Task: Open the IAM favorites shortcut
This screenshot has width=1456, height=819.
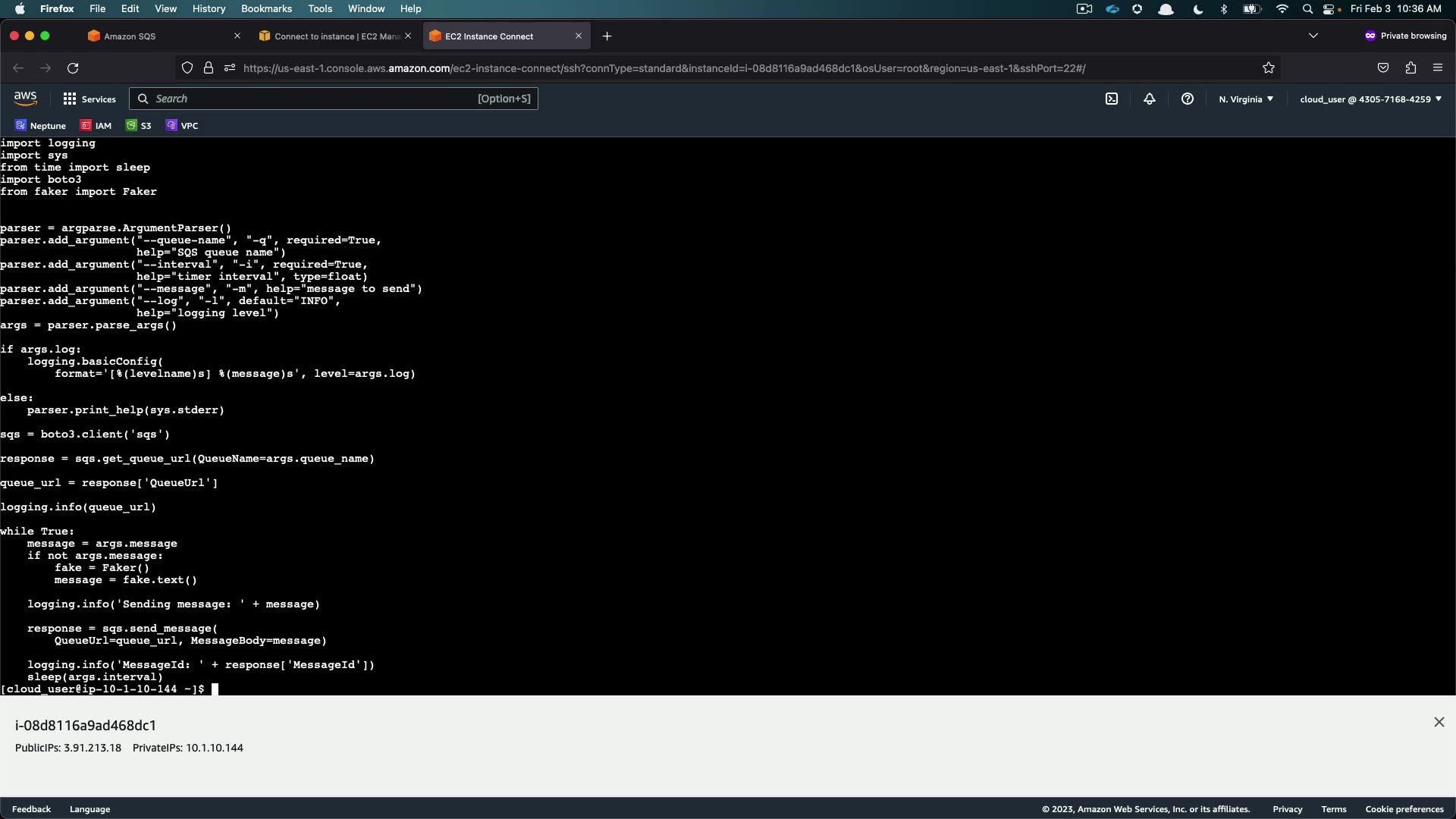Action: click(96, 126)
